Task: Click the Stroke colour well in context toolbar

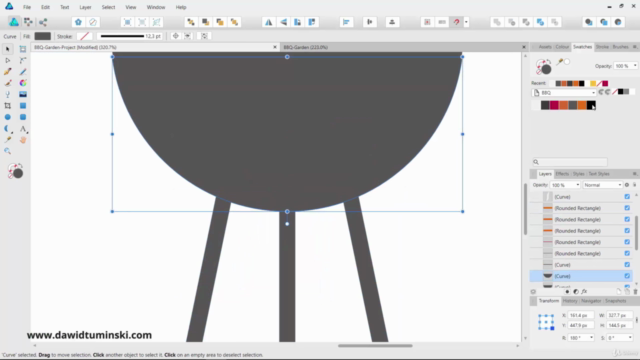Action: click(84, 36)
